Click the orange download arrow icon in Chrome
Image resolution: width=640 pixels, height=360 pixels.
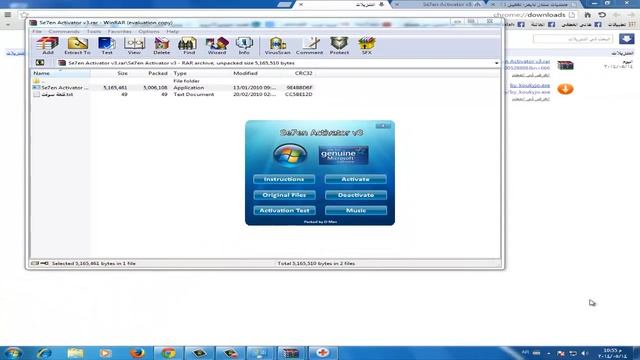pos(565,89)
